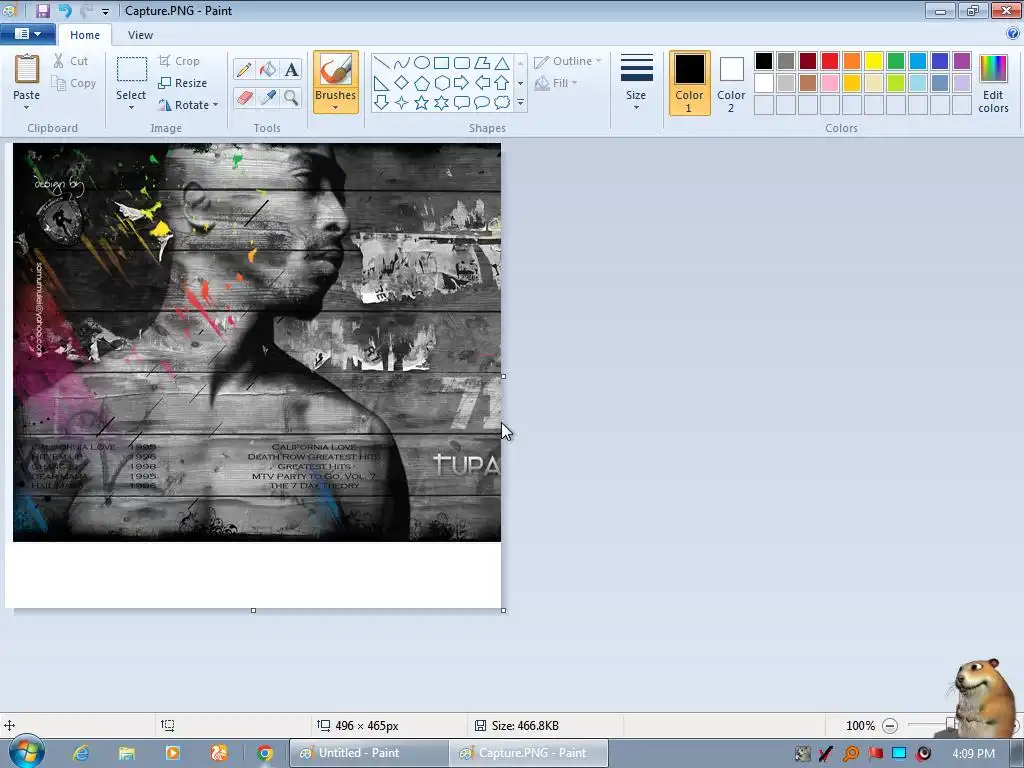The width and height of the screenshot is (1024, 768).
Task: Choose the Up arrow shape
Action: pos(502,83)
